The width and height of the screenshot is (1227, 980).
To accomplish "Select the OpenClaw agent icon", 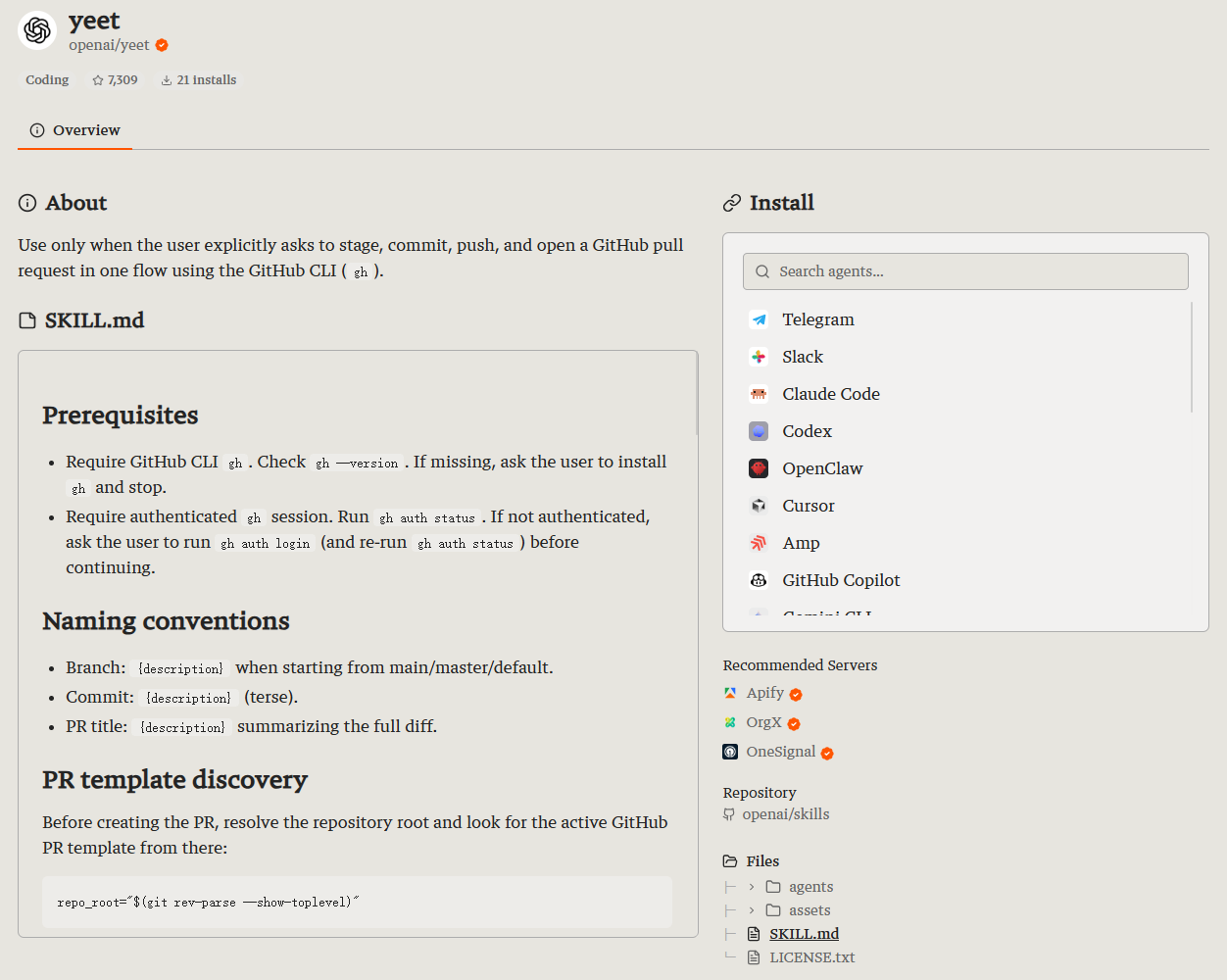I will [759, 468].
